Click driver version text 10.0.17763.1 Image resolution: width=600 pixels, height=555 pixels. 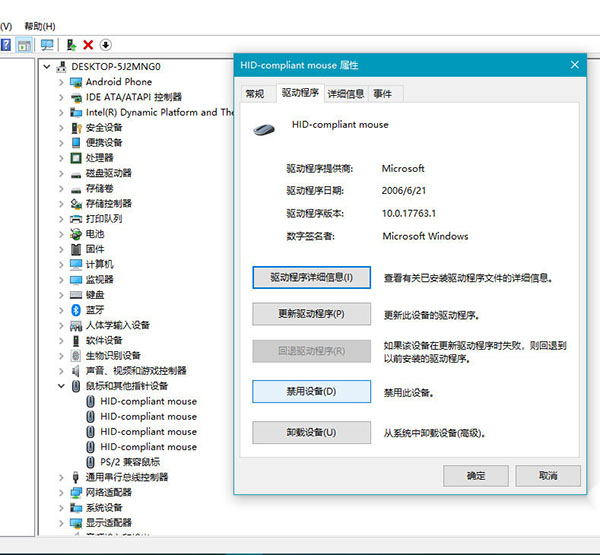click(409, 214)
